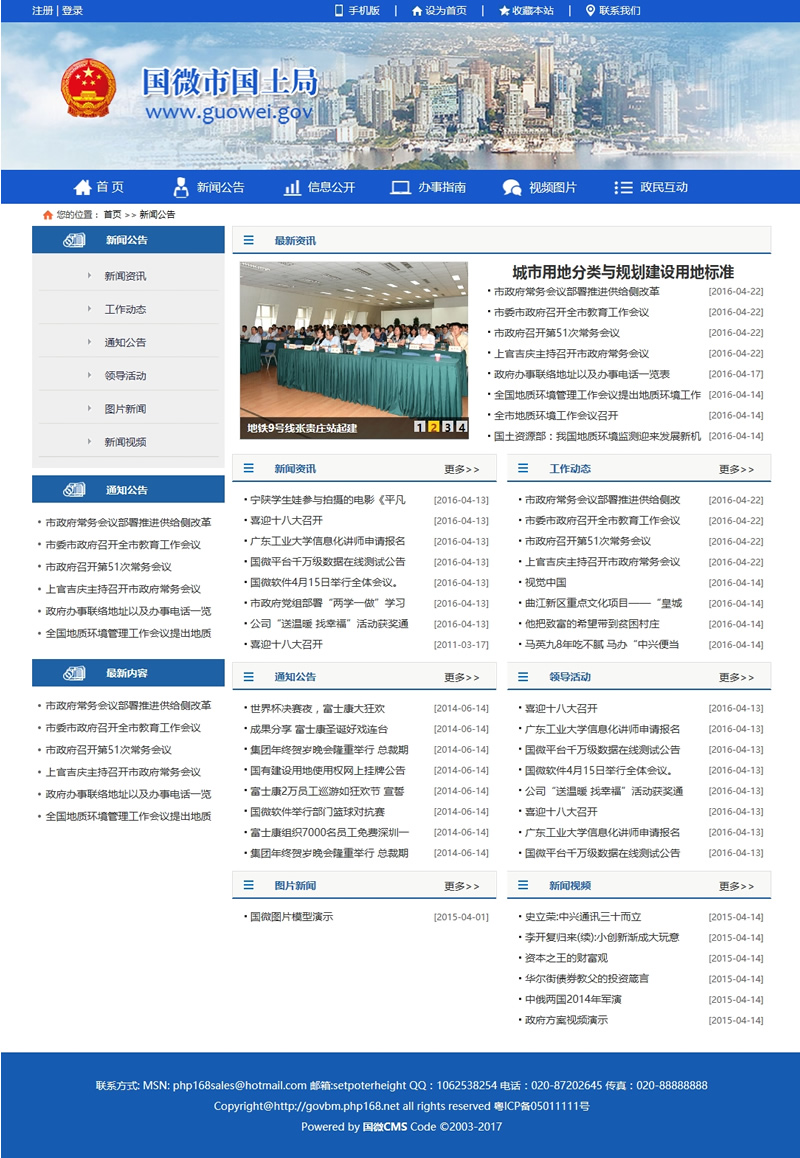This screenshot has width=800, height=1158.
Task: Click the menu icon beside 最新资讯 header
Action: [x=249, y=240]
